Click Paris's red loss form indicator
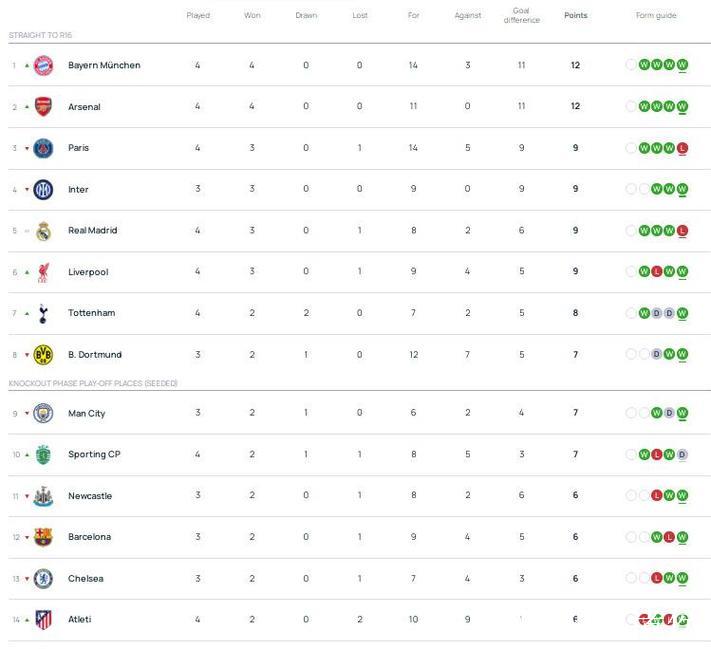Image resolution: width=711 pixels, height=649 pixels. [x=682, y=148]
